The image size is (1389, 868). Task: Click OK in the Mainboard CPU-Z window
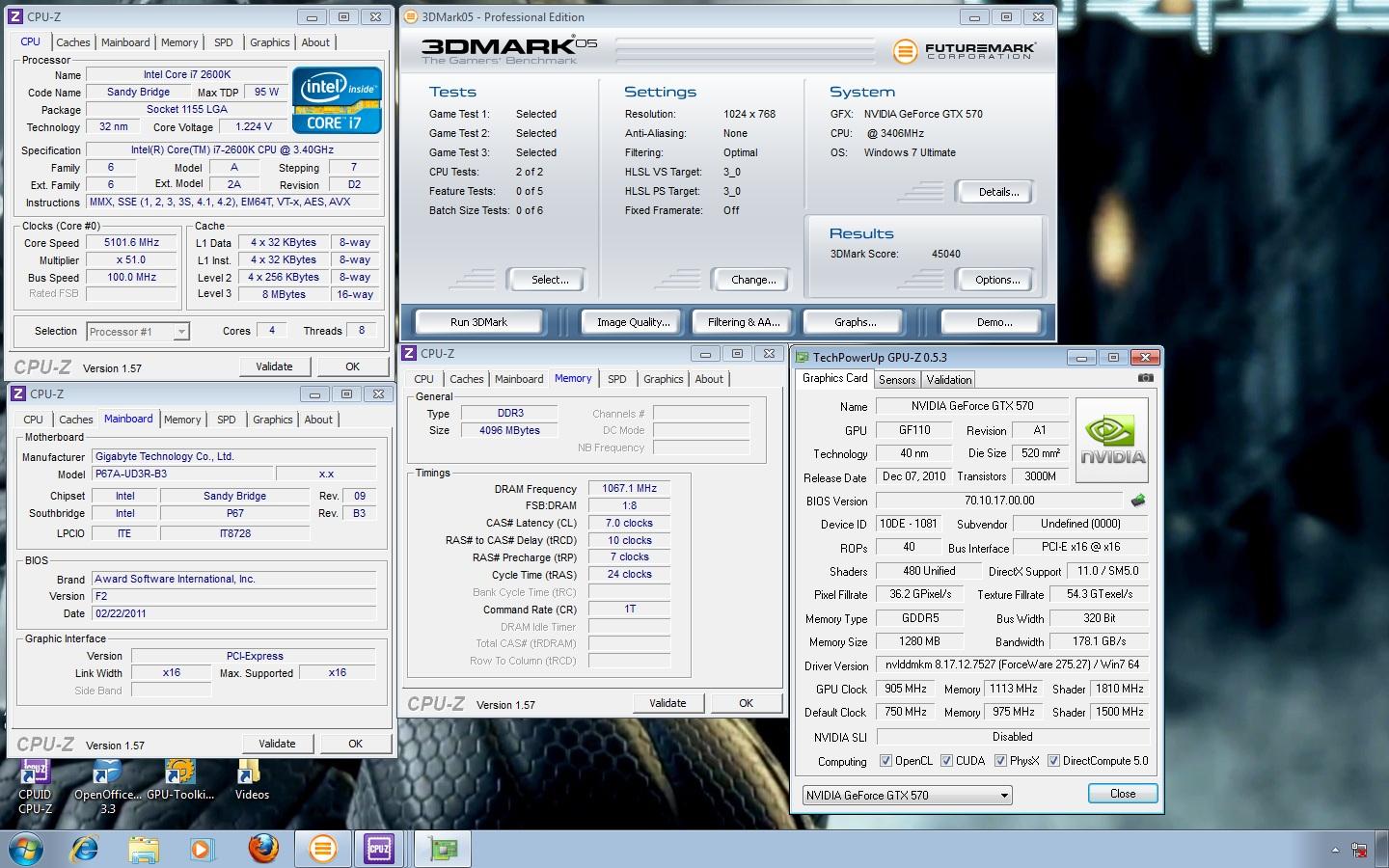pyautogui.click(x=355, y=744)
